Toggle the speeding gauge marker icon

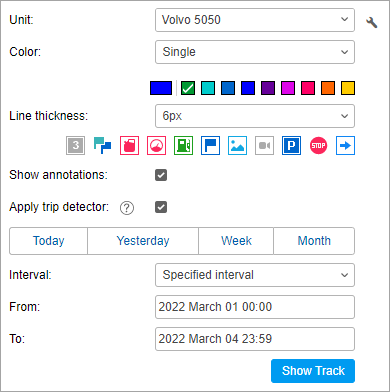156,146
